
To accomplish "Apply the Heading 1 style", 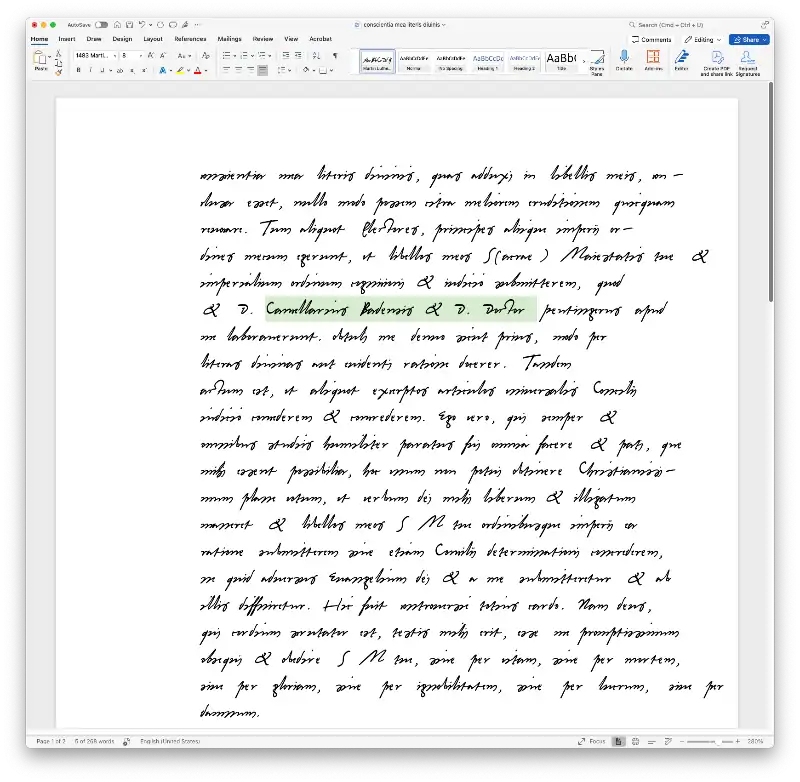I will (x=488, y=61).
